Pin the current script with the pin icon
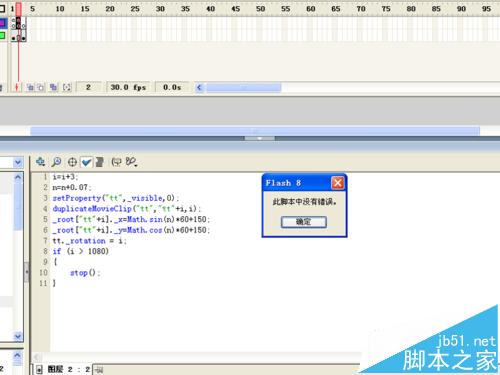Image resolution: width=500 pixels, height=375 pixels. tap(99, 369)
